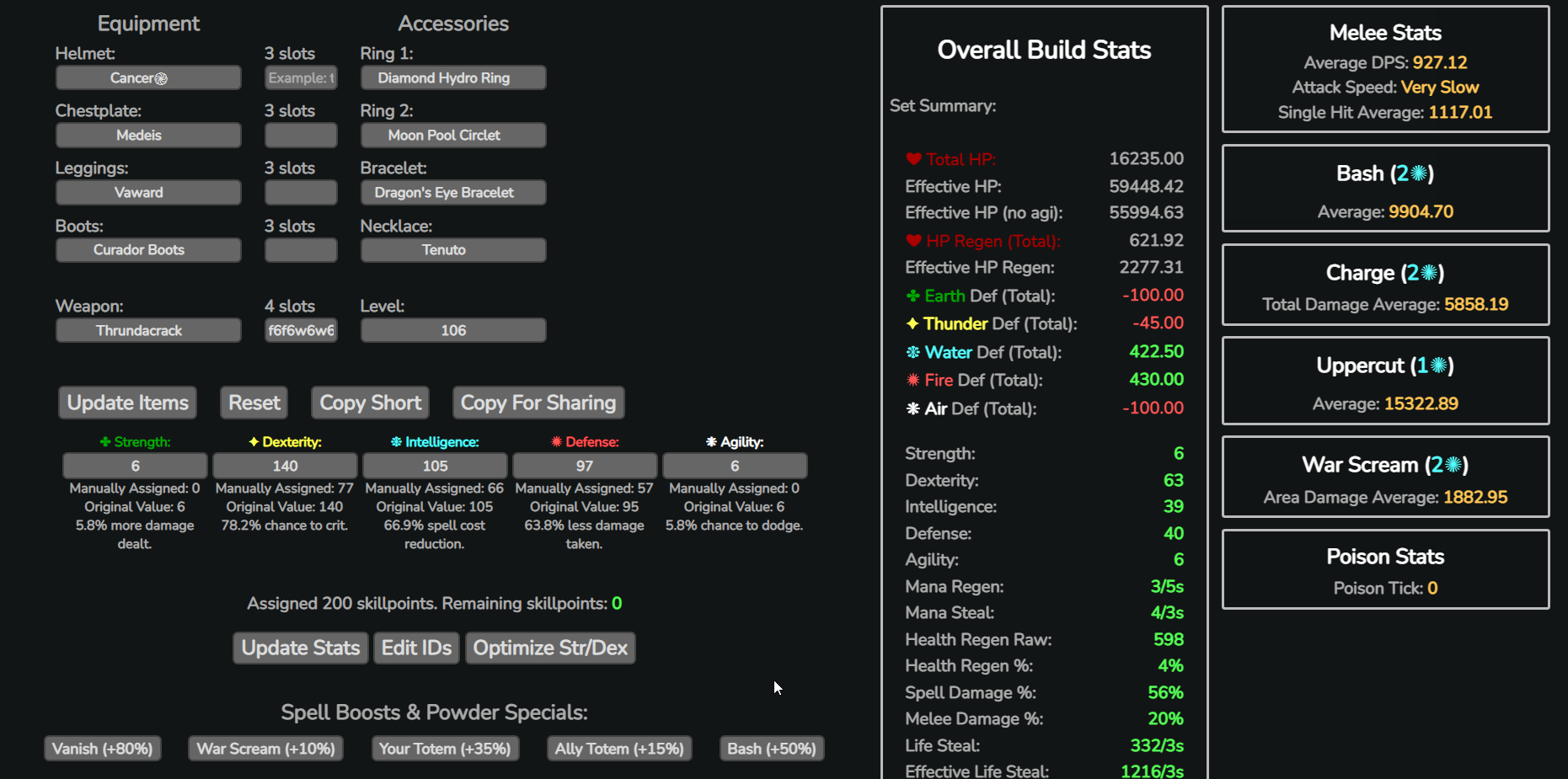Screen dimensions: 1568x779
Task: Click the Fire element icon beside Fire Def
Action: point(912,380)
